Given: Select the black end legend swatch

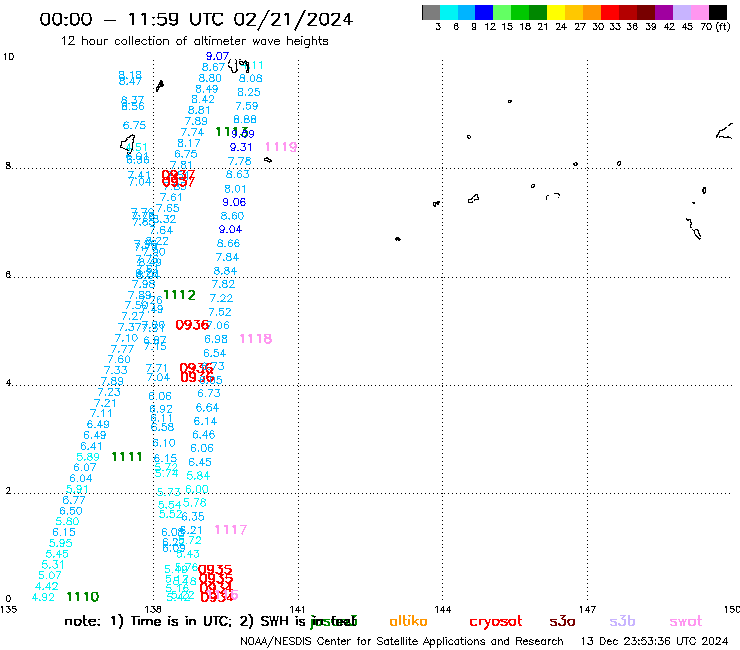Looking at the screenshot, I should [718, 12].
